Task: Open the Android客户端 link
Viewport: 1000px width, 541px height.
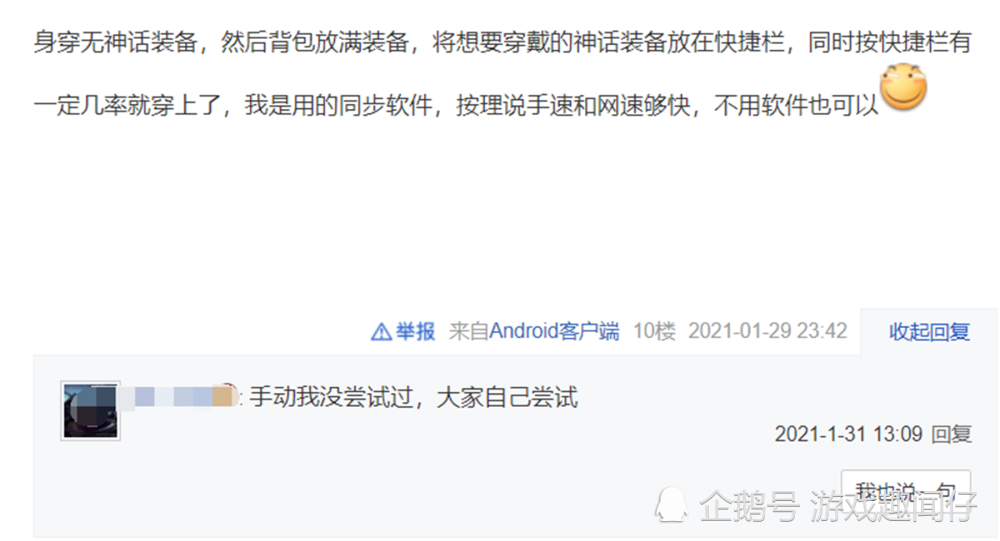Action: click(554, 331)
